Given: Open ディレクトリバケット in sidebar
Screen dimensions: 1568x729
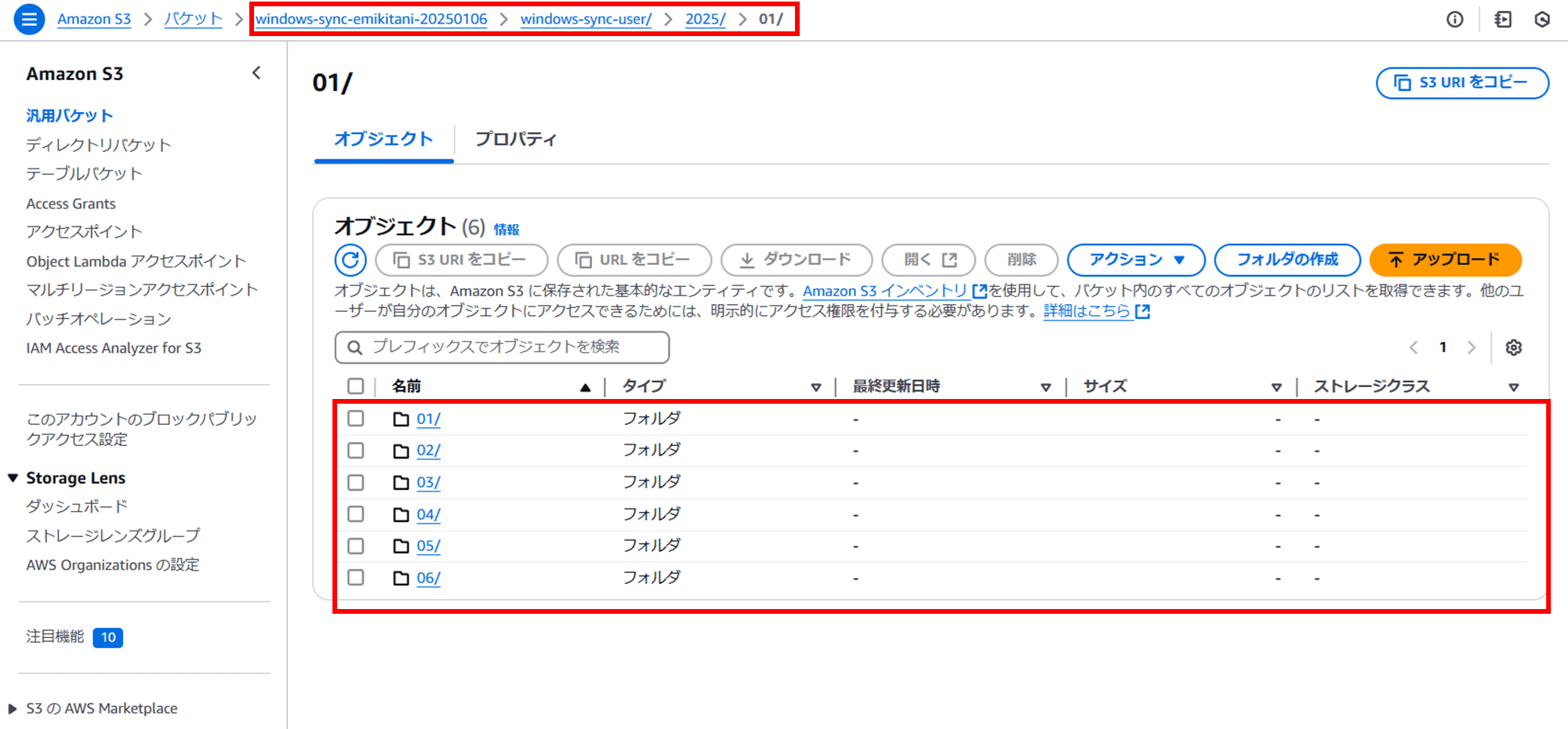Looking at the screenshot, I should point(99,145).
